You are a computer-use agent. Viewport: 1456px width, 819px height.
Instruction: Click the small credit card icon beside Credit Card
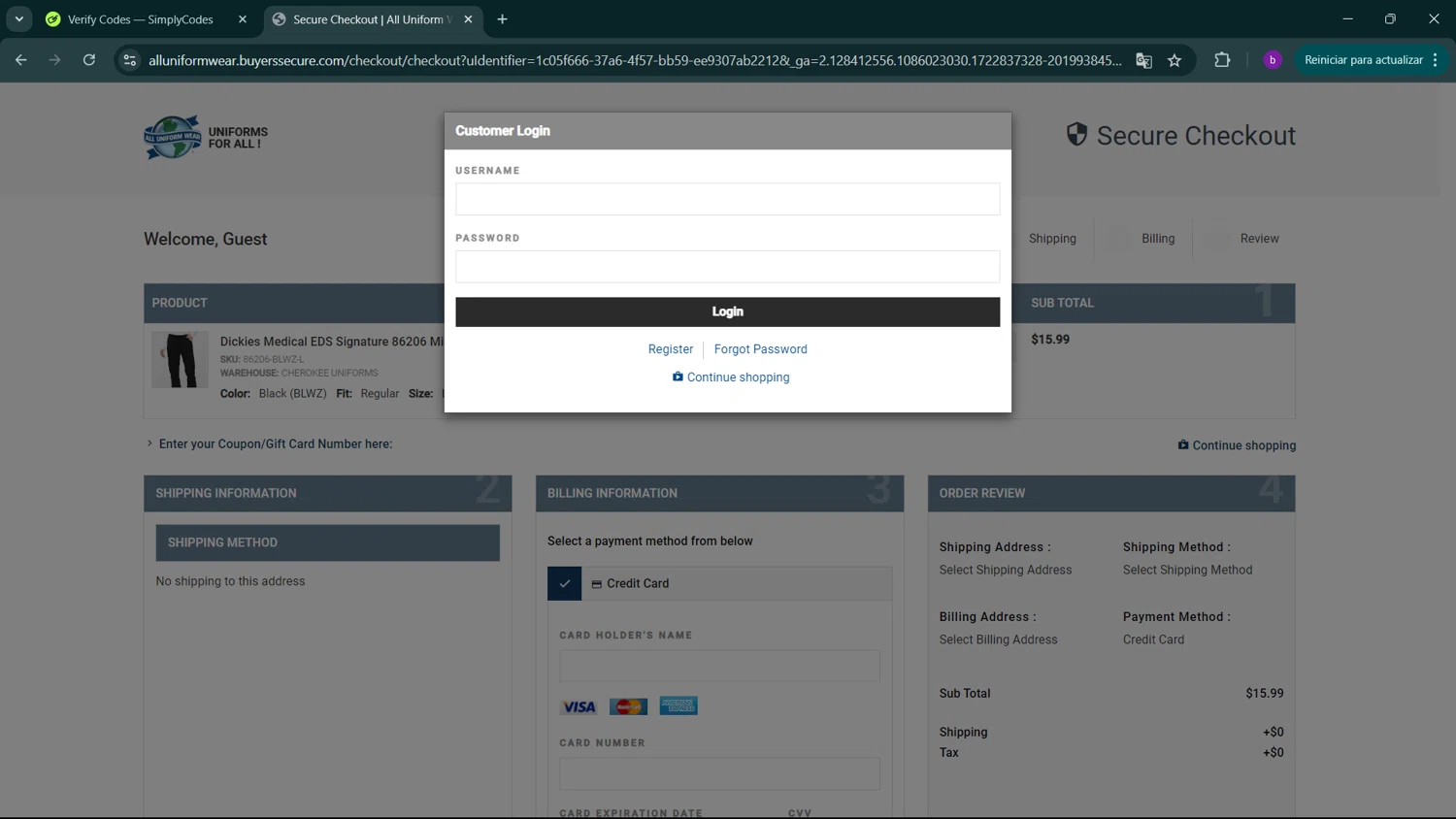[x=597, y=584]
